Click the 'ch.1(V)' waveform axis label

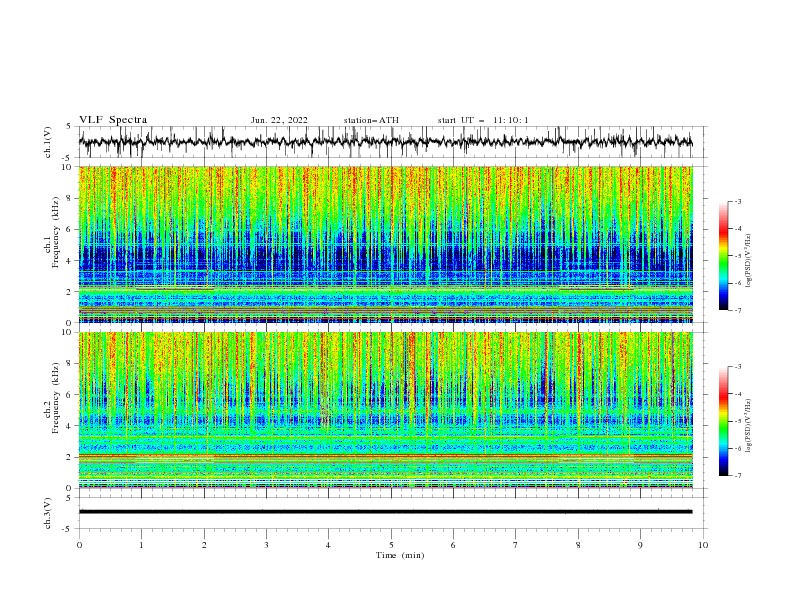click(x=48, y=142)
